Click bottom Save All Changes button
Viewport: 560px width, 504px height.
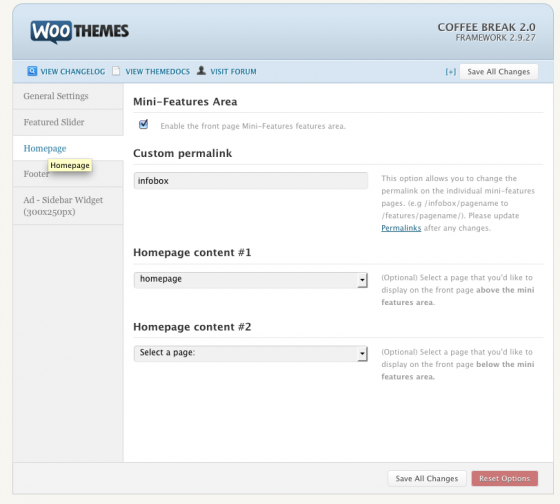click(427, 479)
